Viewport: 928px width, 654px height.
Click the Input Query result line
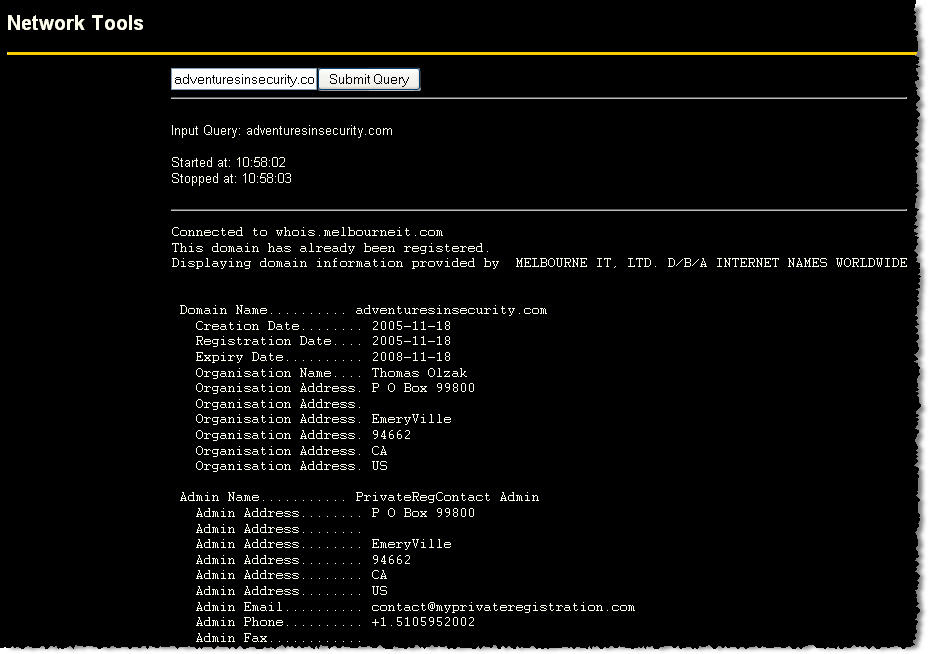(x=281, y=131)
